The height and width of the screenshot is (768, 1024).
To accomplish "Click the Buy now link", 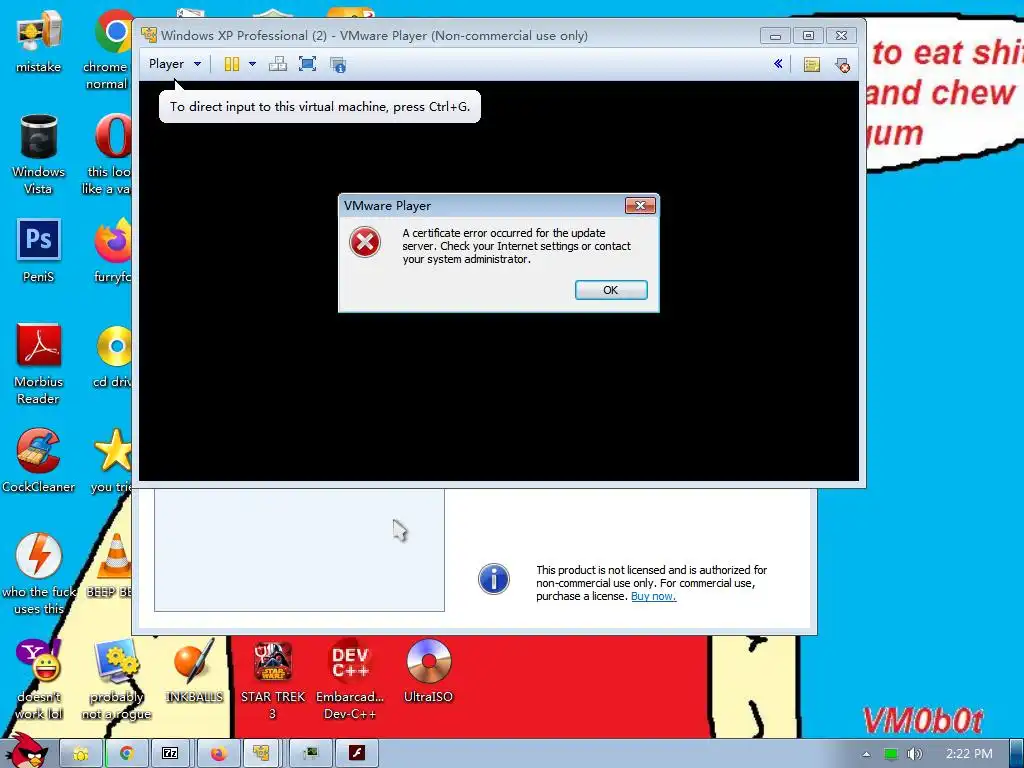I will [x=653, y=596].
